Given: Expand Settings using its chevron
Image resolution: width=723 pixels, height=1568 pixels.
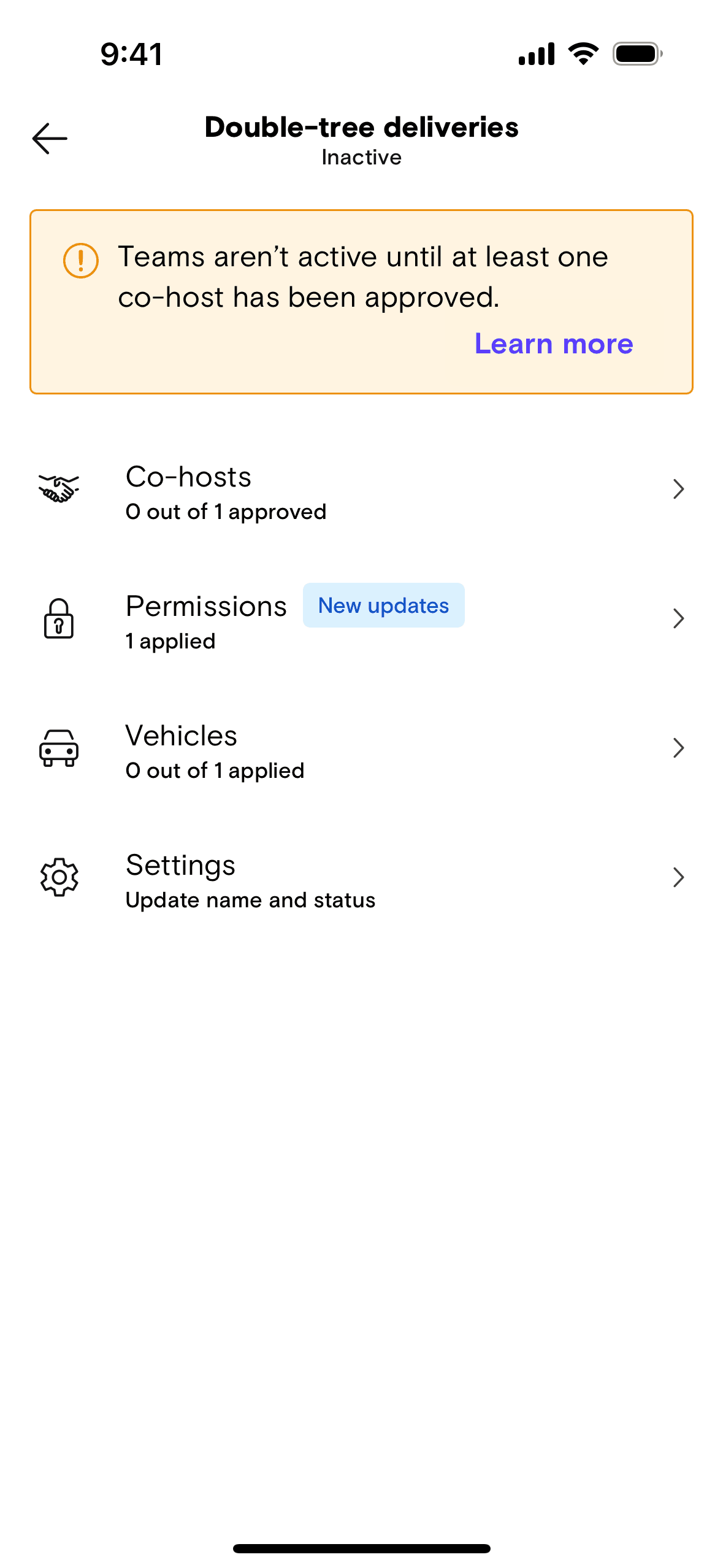Looking at the screenshot, I should coord(678,877).
